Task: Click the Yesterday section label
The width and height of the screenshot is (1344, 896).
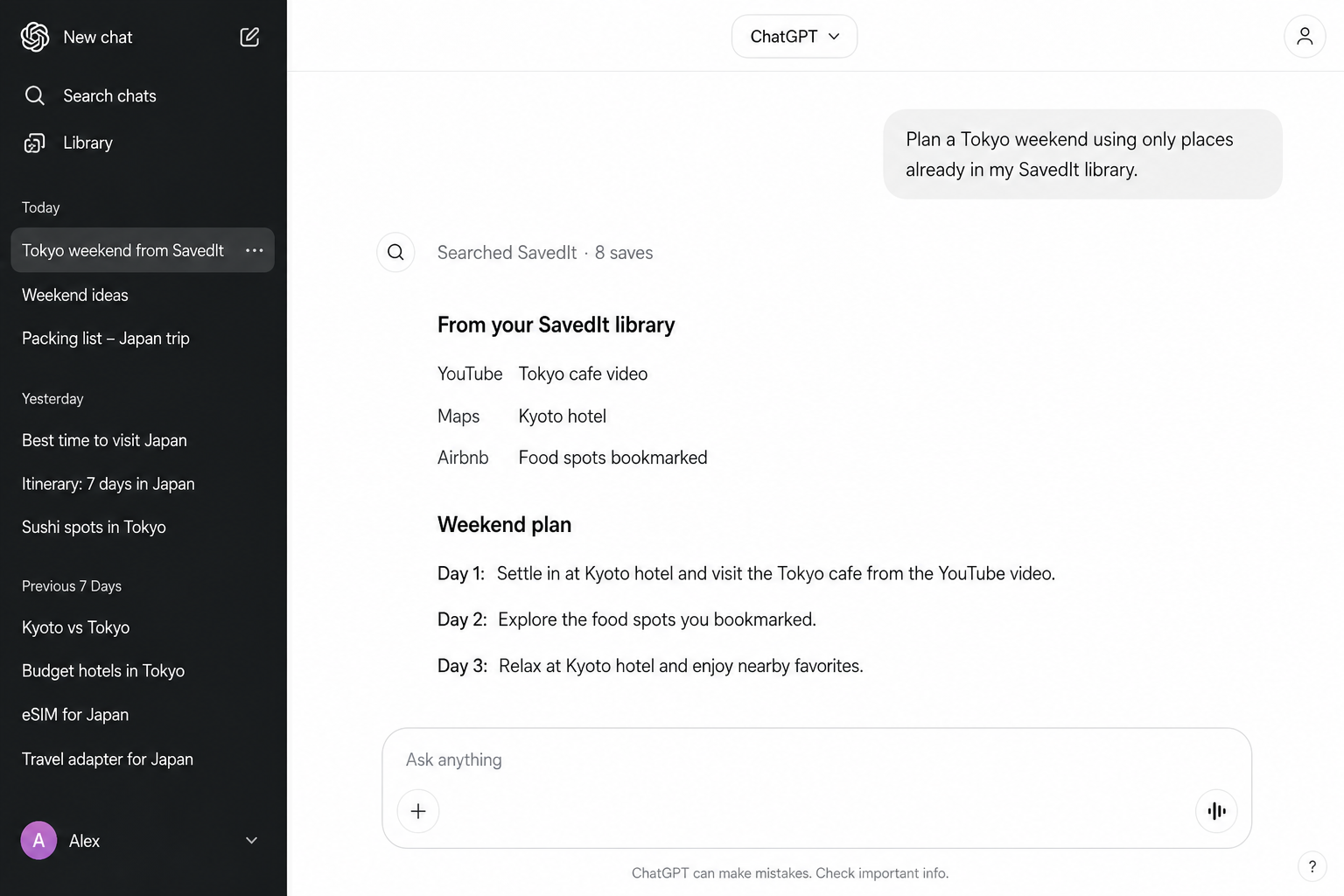Action: point(52,399)
